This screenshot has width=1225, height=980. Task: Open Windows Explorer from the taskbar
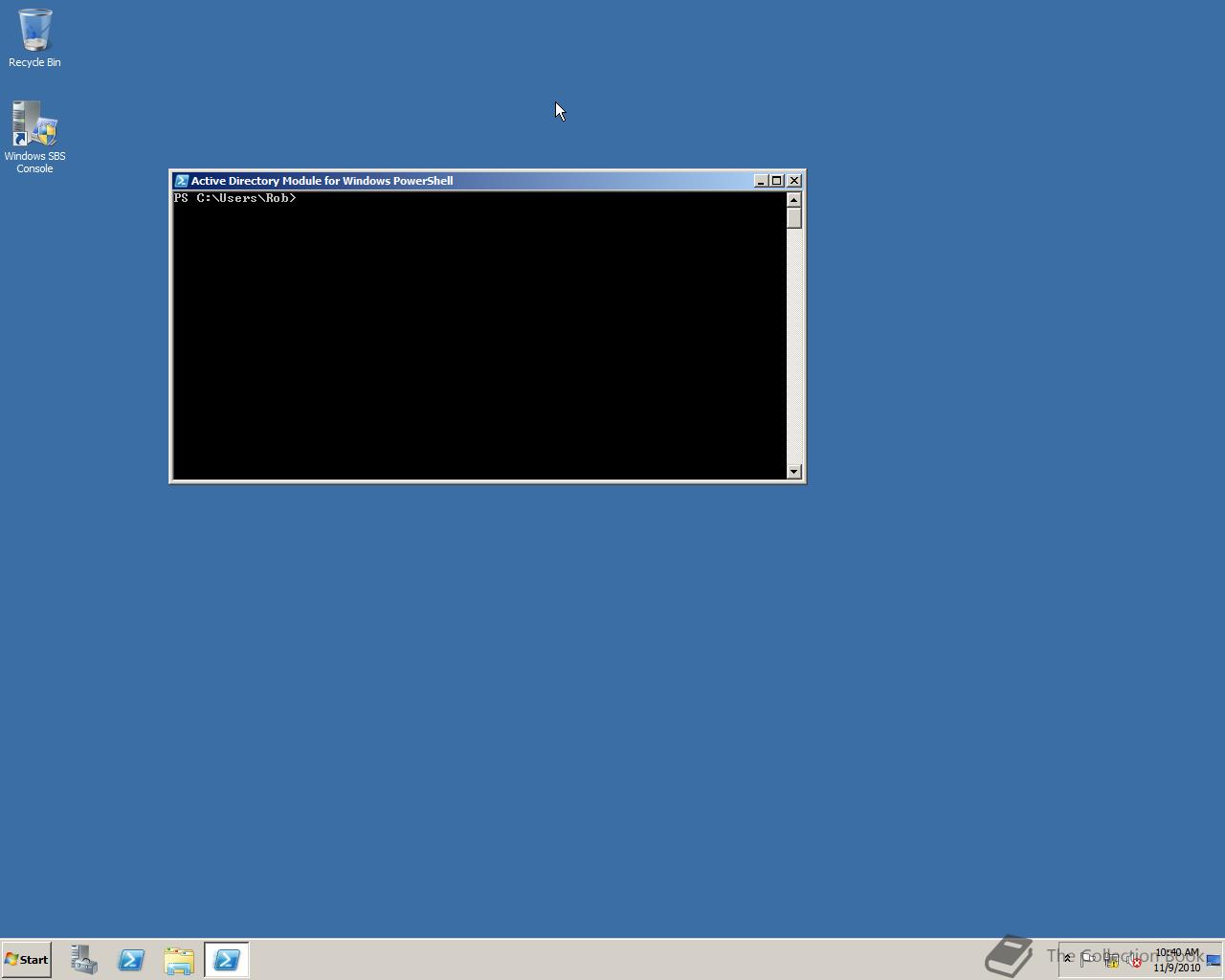click(179, 960)
